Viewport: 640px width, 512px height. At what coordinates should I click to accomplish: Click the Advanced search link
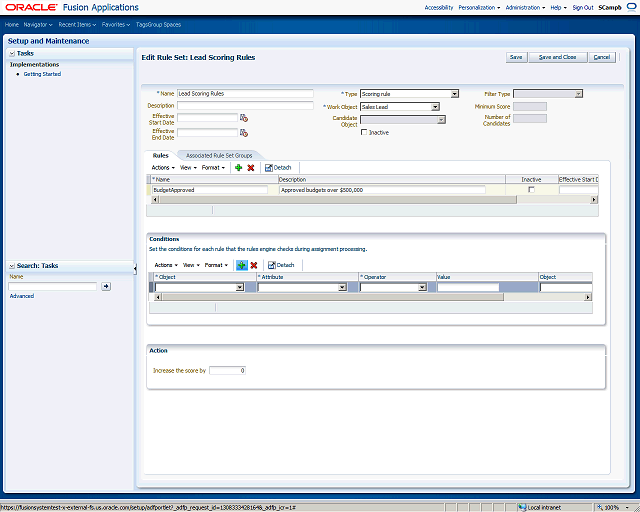(22, 296)
